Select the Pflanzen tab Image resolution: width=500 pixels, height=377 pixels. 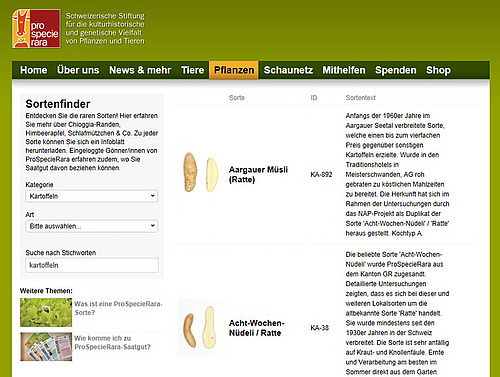(x=234, y=70)
